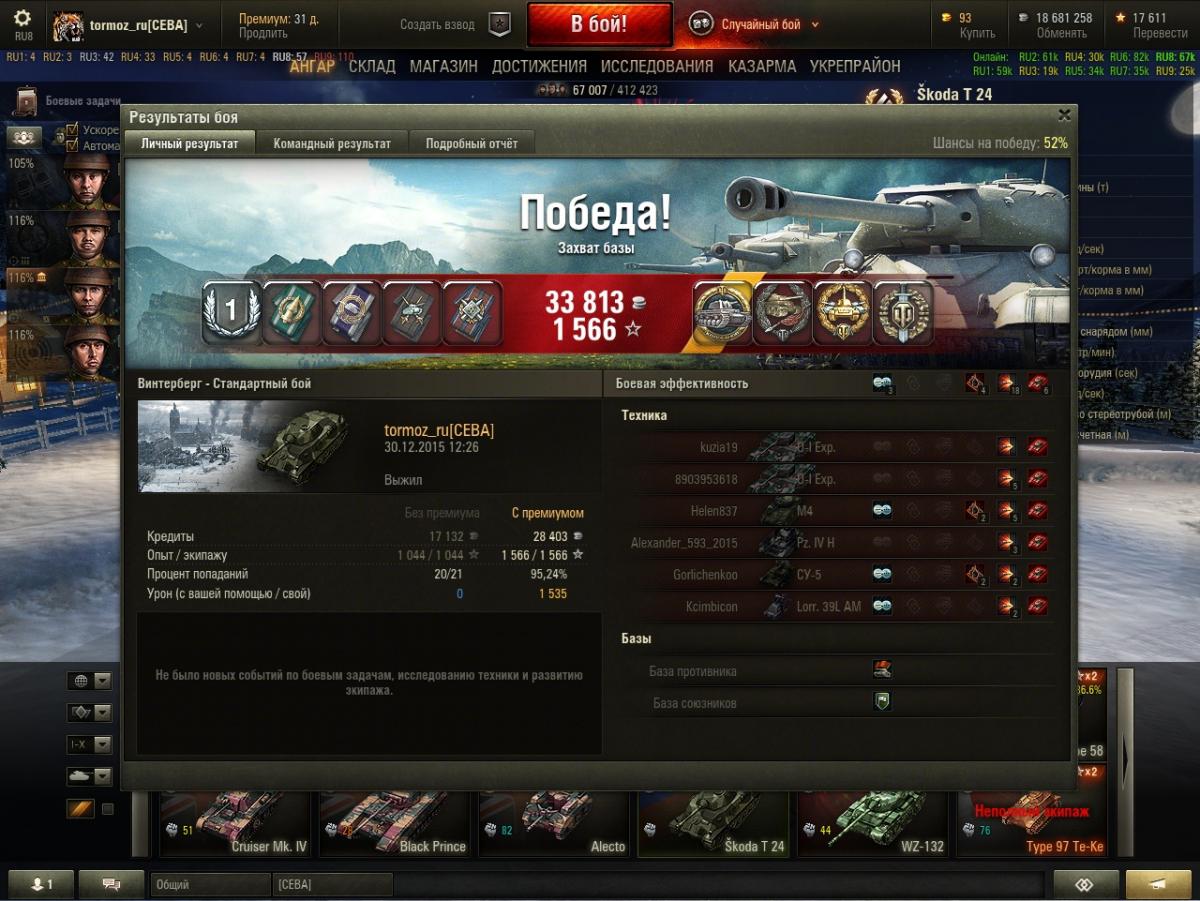Click the enemy base capture icon

pyautogui.click(x=882, y=670)
